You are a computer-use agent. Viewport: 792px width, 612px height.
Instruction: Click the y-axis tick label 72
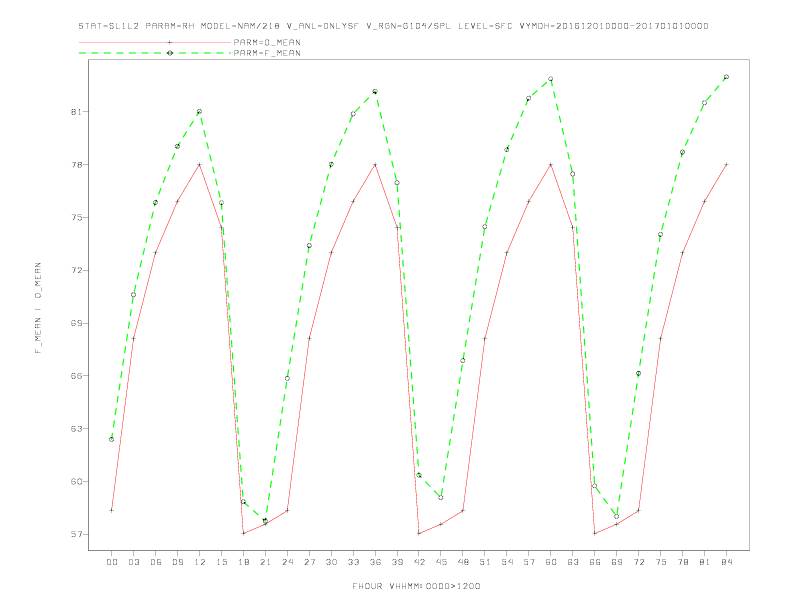(76, 270)
